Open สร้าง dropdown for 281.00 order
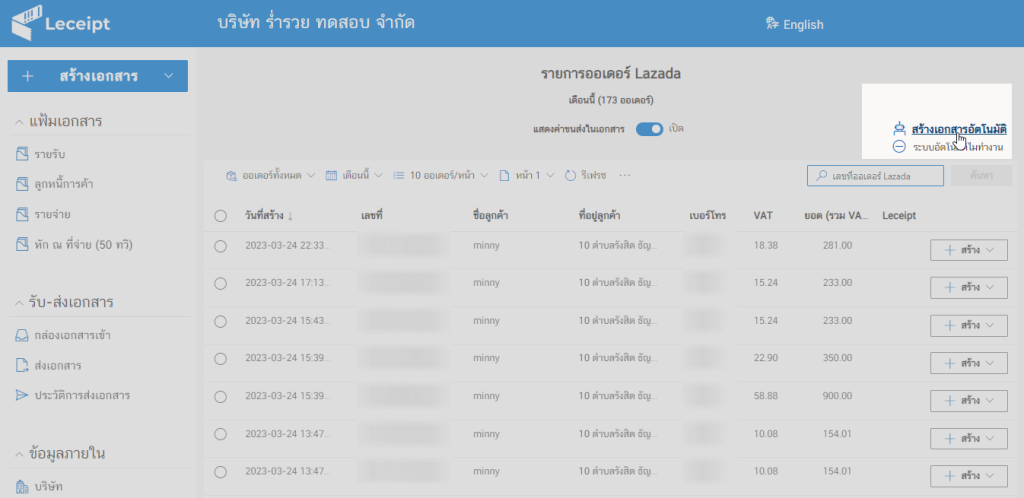The image size is (1024, 498). click(x=991, y=250)
